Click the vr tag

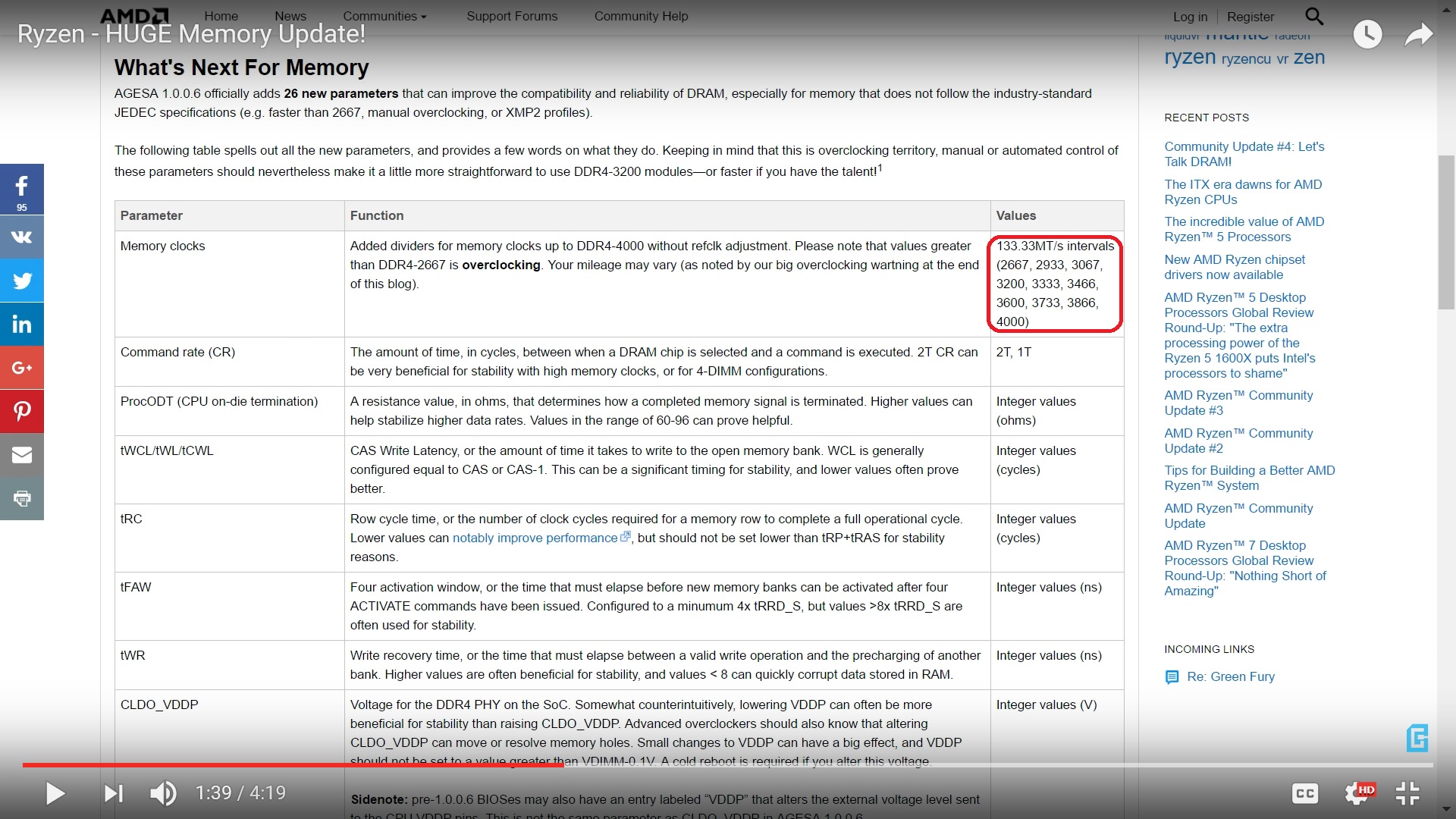(x=1282, y=58)
